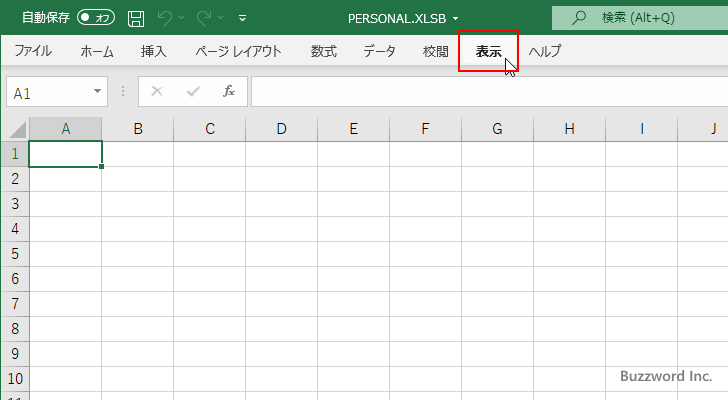Image resolution: width=728 pixels, height=400 pixels.
Task: Open the ヘルプ tab
Action: [545, 51]
